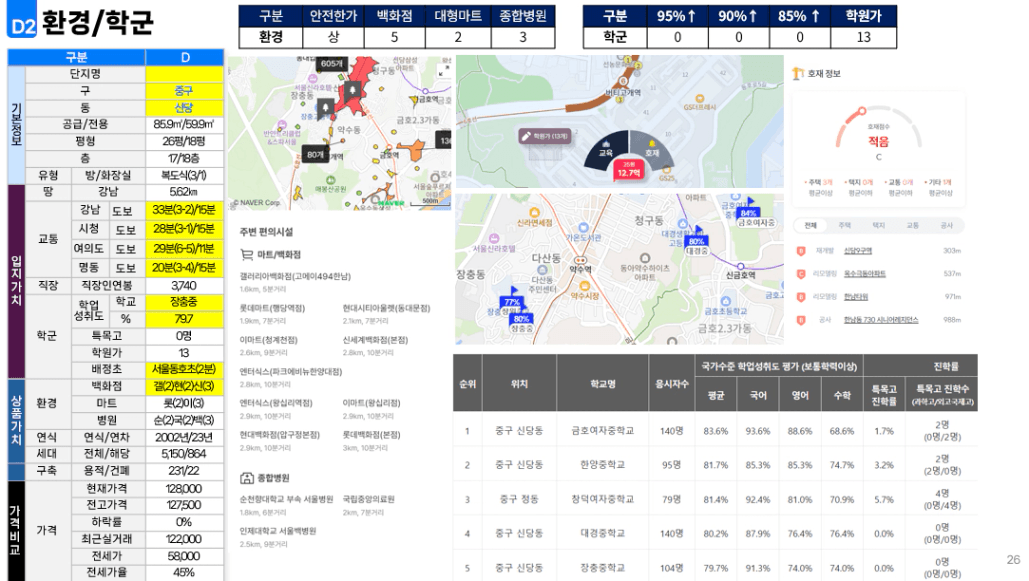Open the 한남동 730 시니어레지던스 link

coord(881,320)
